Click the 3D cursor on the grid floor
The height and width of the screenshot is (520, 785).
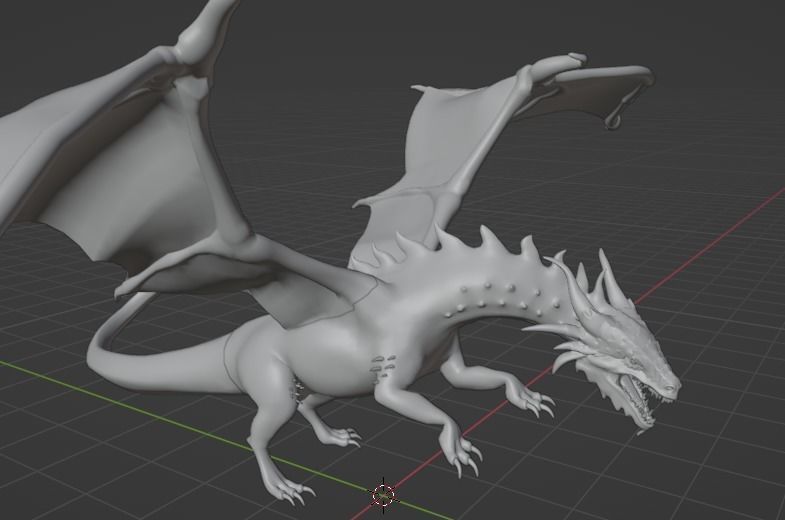coord(383,495)
